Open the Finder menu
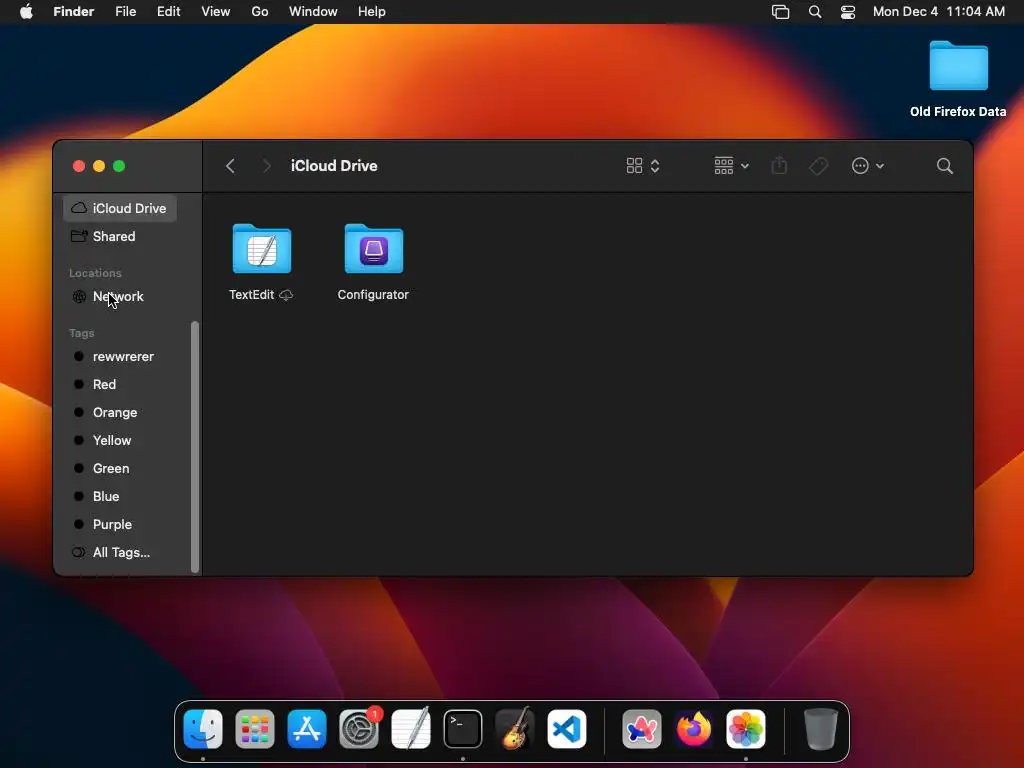Screen dimensions: 1024x768 pyautogui.click(x=74, y=12)
